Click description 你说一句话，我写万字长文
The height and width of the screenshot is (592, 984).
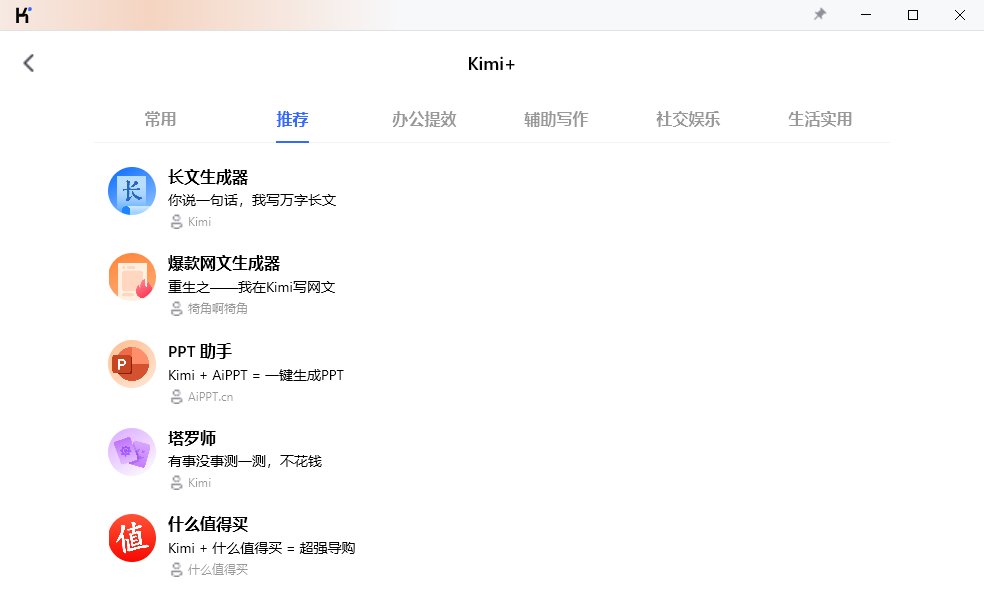[252, 200]
